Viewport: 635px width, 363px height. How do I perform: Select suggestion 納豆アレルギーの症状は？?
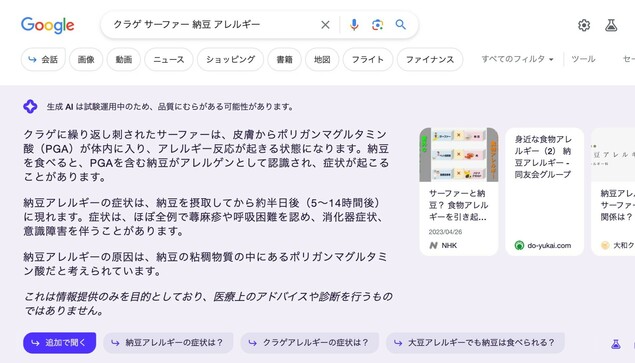coord(168,343)
